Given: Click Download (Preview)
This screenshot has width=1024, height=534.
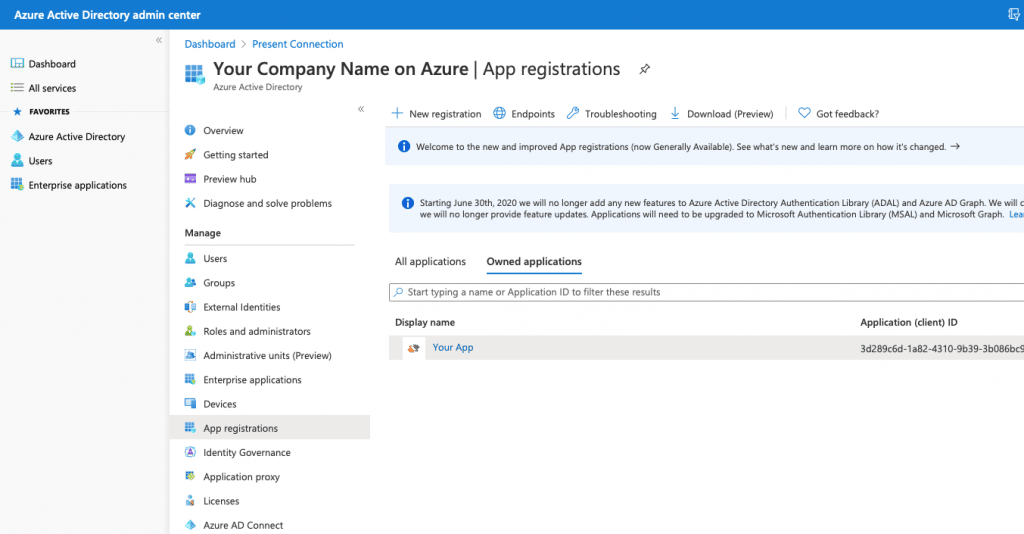Looking at the screenshot, I should pos(721,114).
